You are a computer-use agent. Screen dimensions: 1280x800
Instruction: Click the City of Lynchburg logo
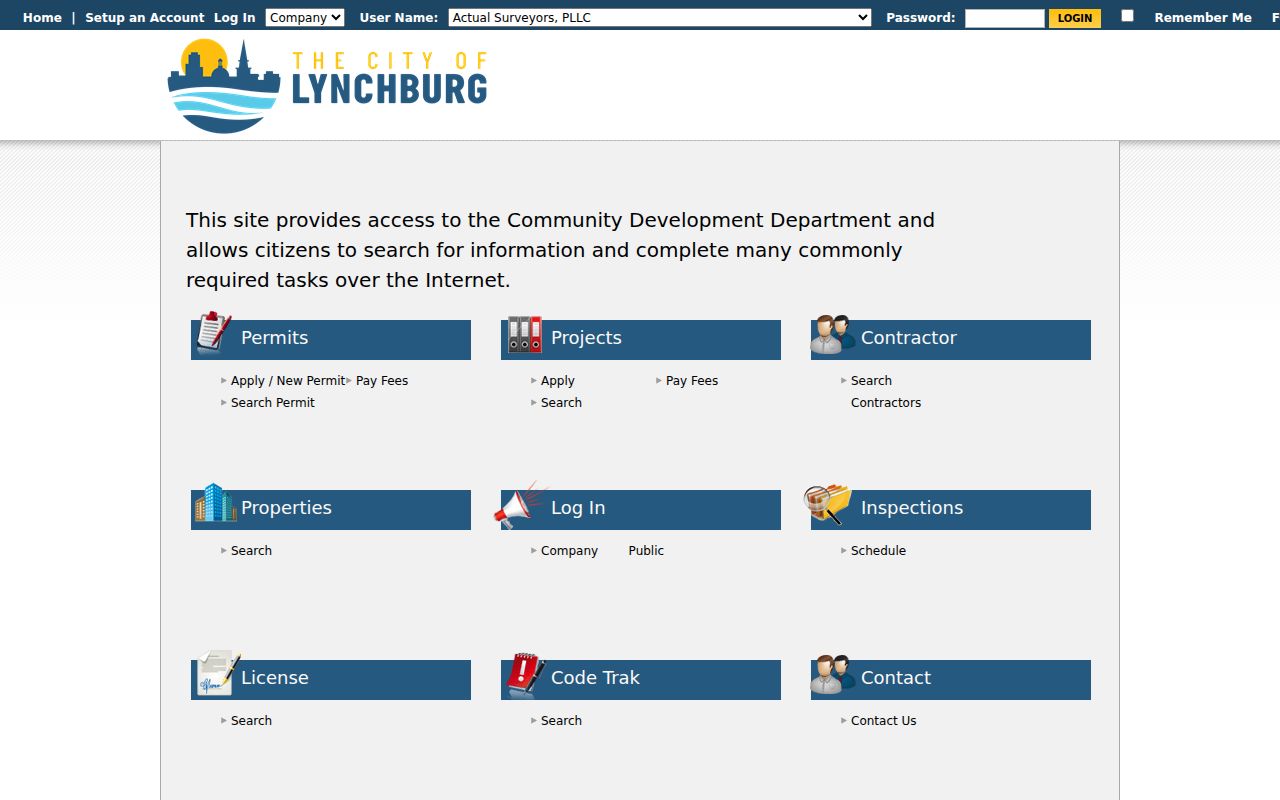pyautogui.click(x=327, y=86)
